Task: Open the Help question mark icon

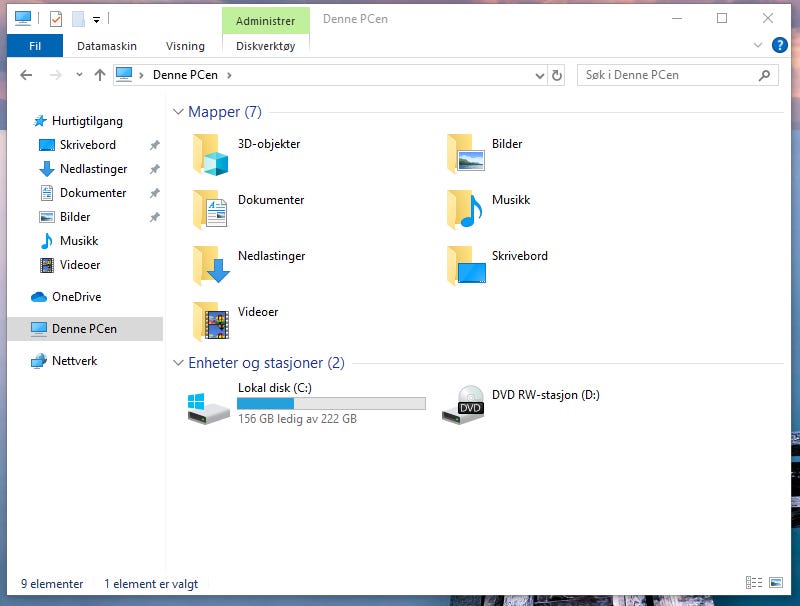Action: (x=779, y=45)
